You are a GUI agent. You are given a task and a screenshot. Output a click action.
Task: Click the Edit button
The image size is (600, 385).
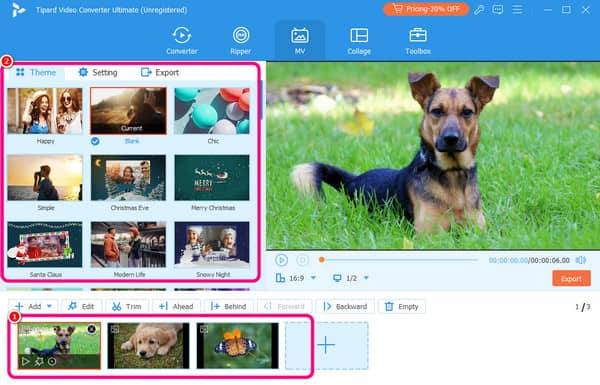(x=81, y=307)
